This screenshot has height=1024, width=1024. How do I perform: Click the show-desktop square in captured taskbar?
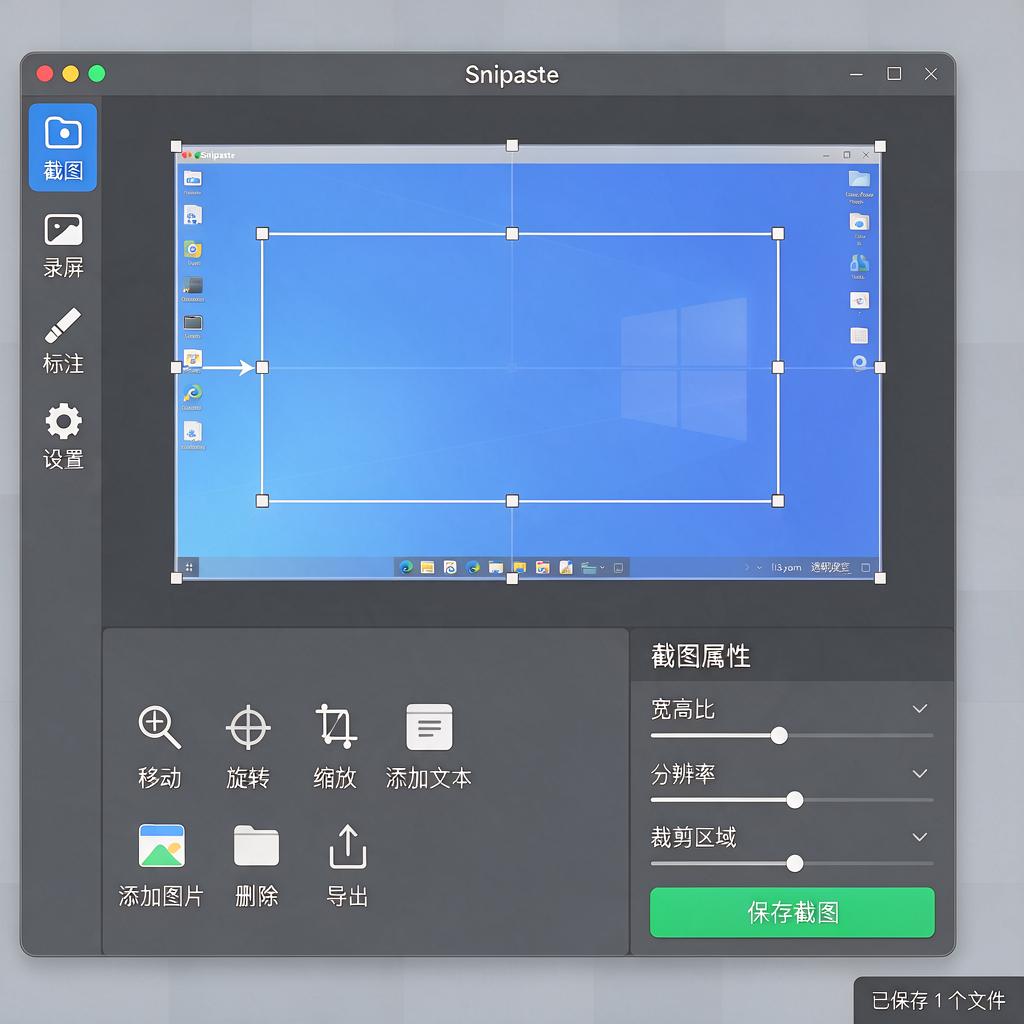pos(865,568)
